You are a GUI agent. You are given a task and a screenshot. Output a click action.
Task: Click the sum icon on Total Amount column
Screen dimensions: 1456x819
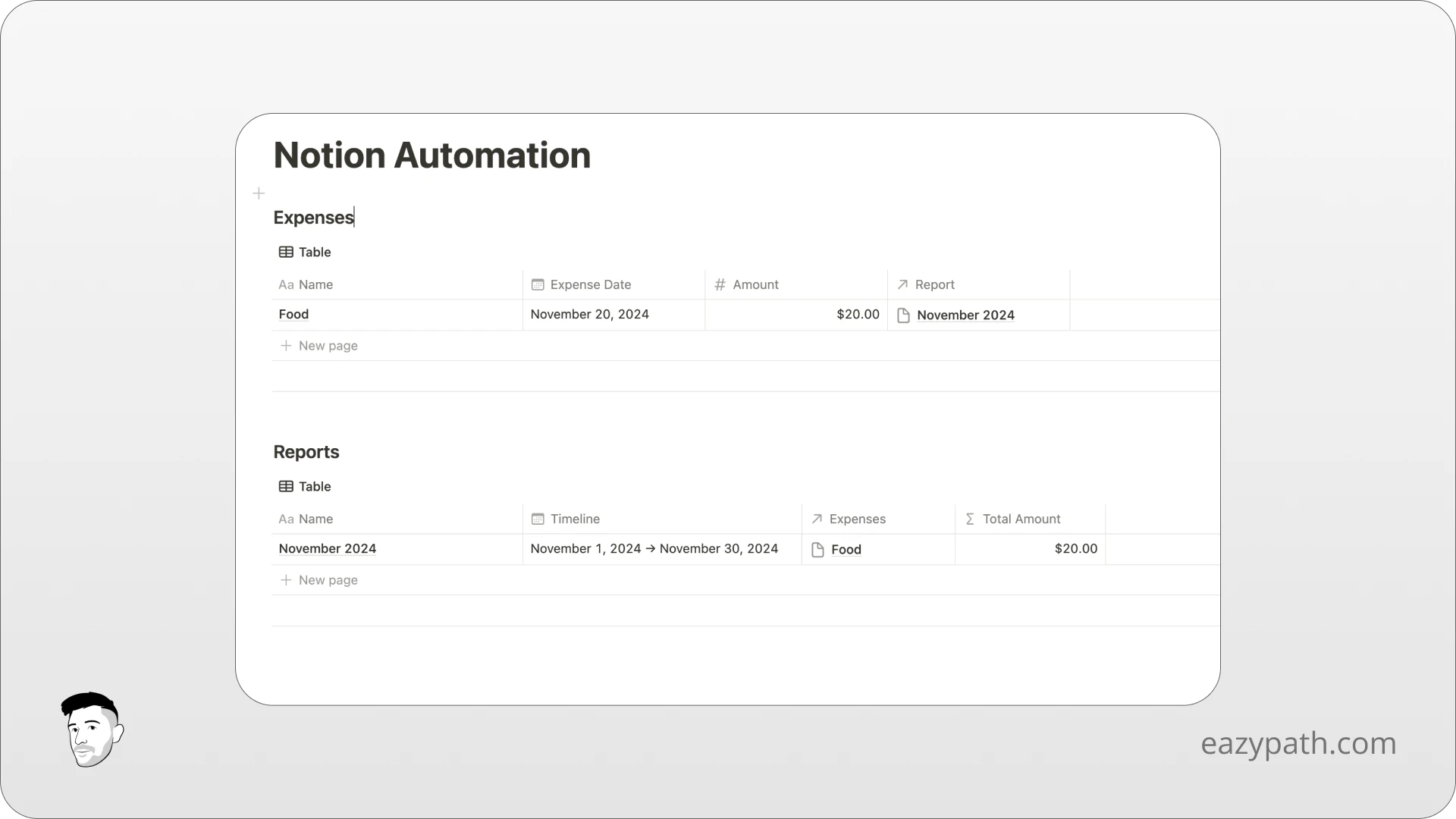pos(970,519)
